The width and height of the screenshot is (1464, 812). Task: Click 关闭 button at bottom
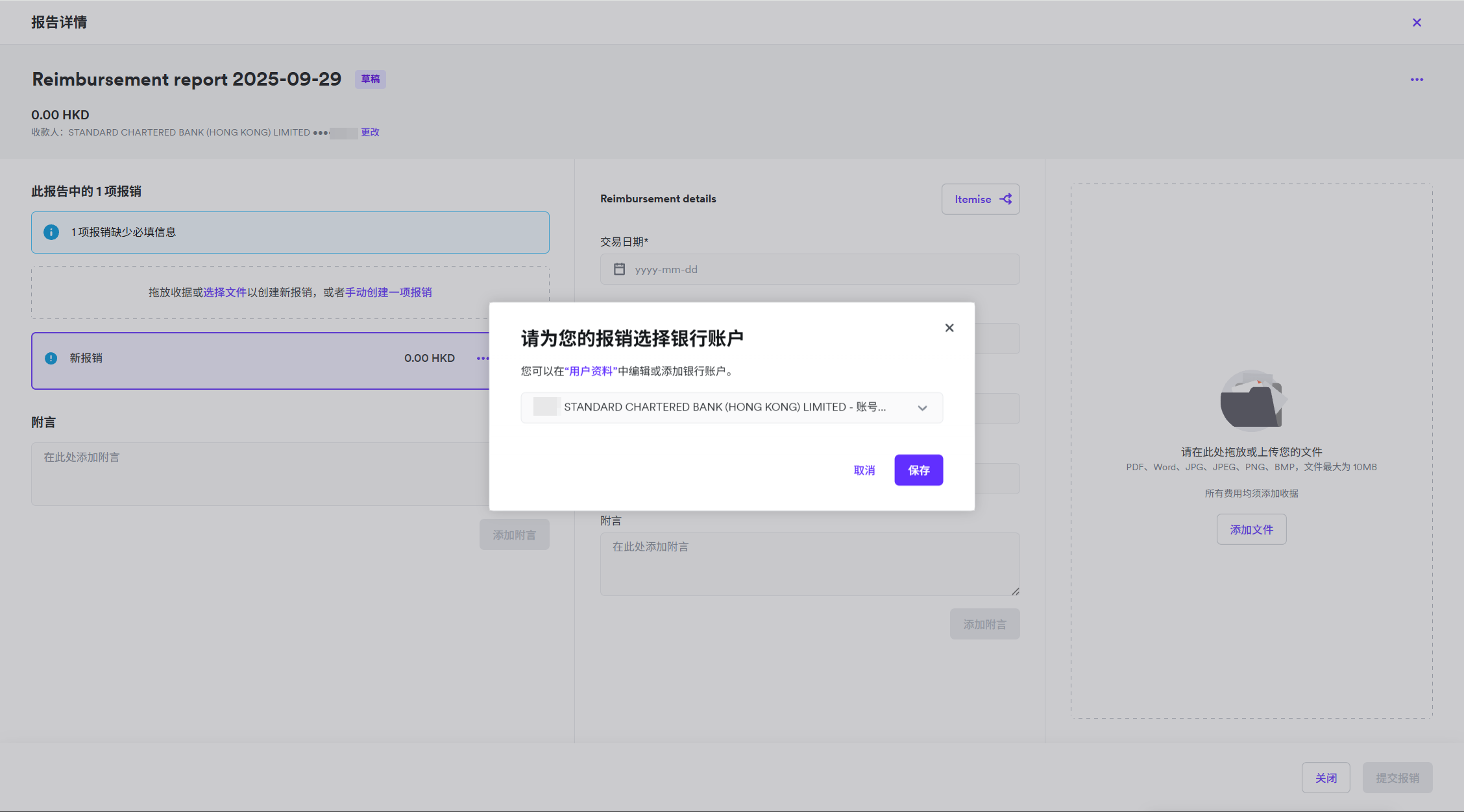(1325, 778)
